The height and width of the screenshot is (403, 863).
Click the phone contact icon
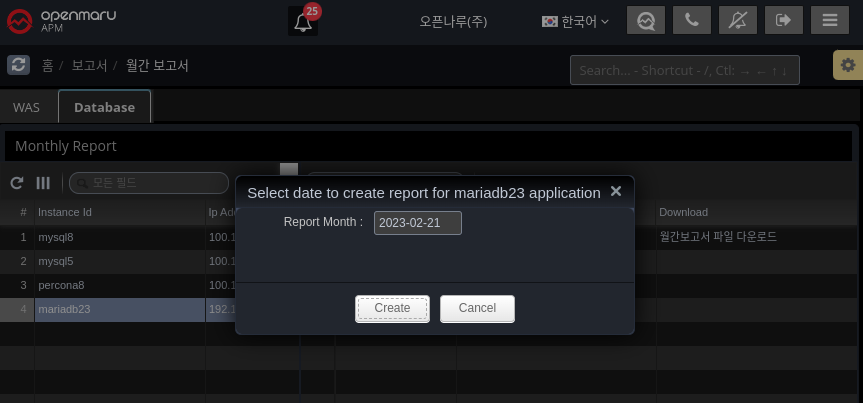point(692,21)
